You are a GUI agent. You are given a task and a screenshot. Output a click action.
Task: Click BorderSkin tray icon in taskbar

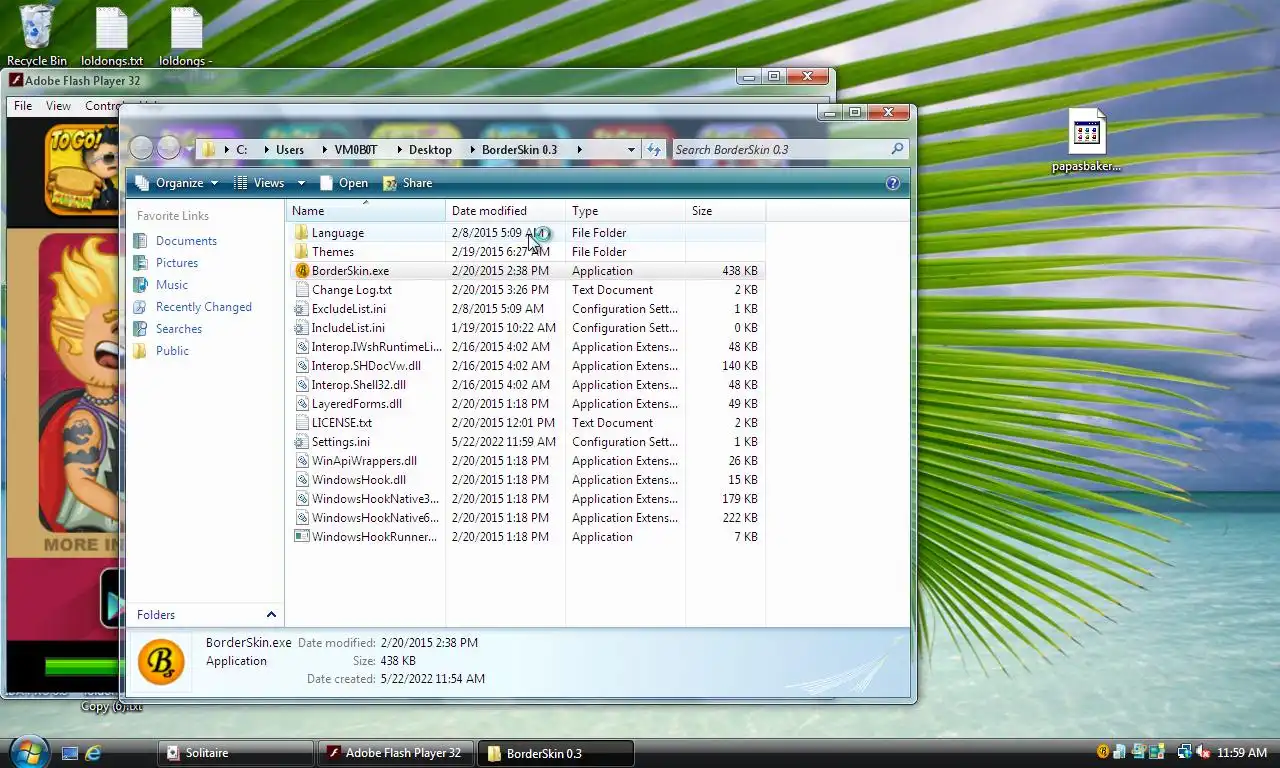(x=1103, y=752)
